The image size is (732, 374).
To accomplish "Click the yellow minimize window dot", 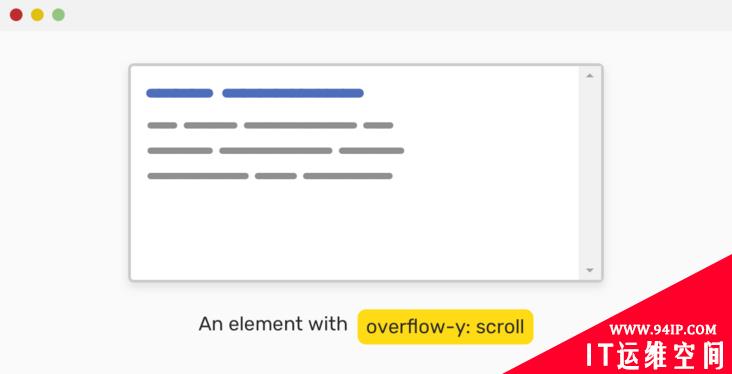I will point(37,15).
